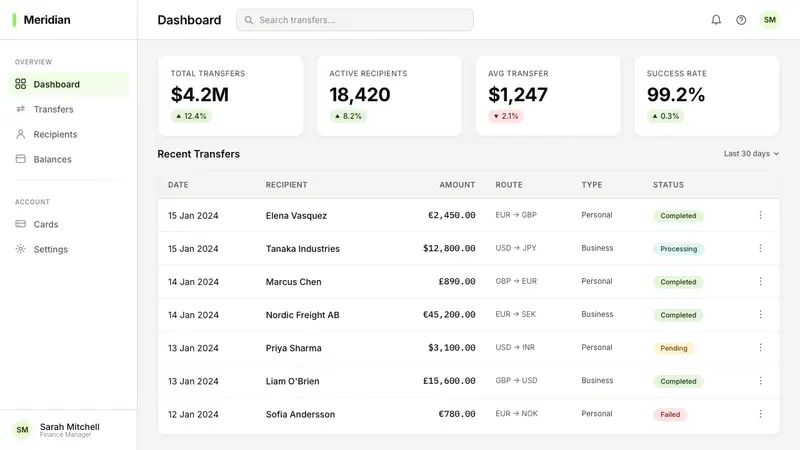Open row actions menu for Nordic Freight AB
This screenshot has height=450, width=800.
(760, 314)
